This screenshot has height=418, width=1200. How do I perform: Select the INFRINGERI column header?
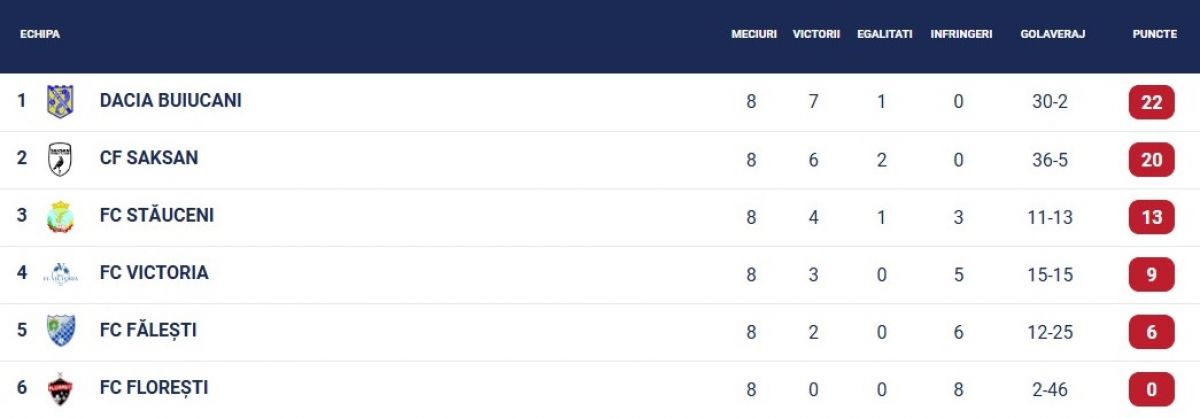point(961,34)
